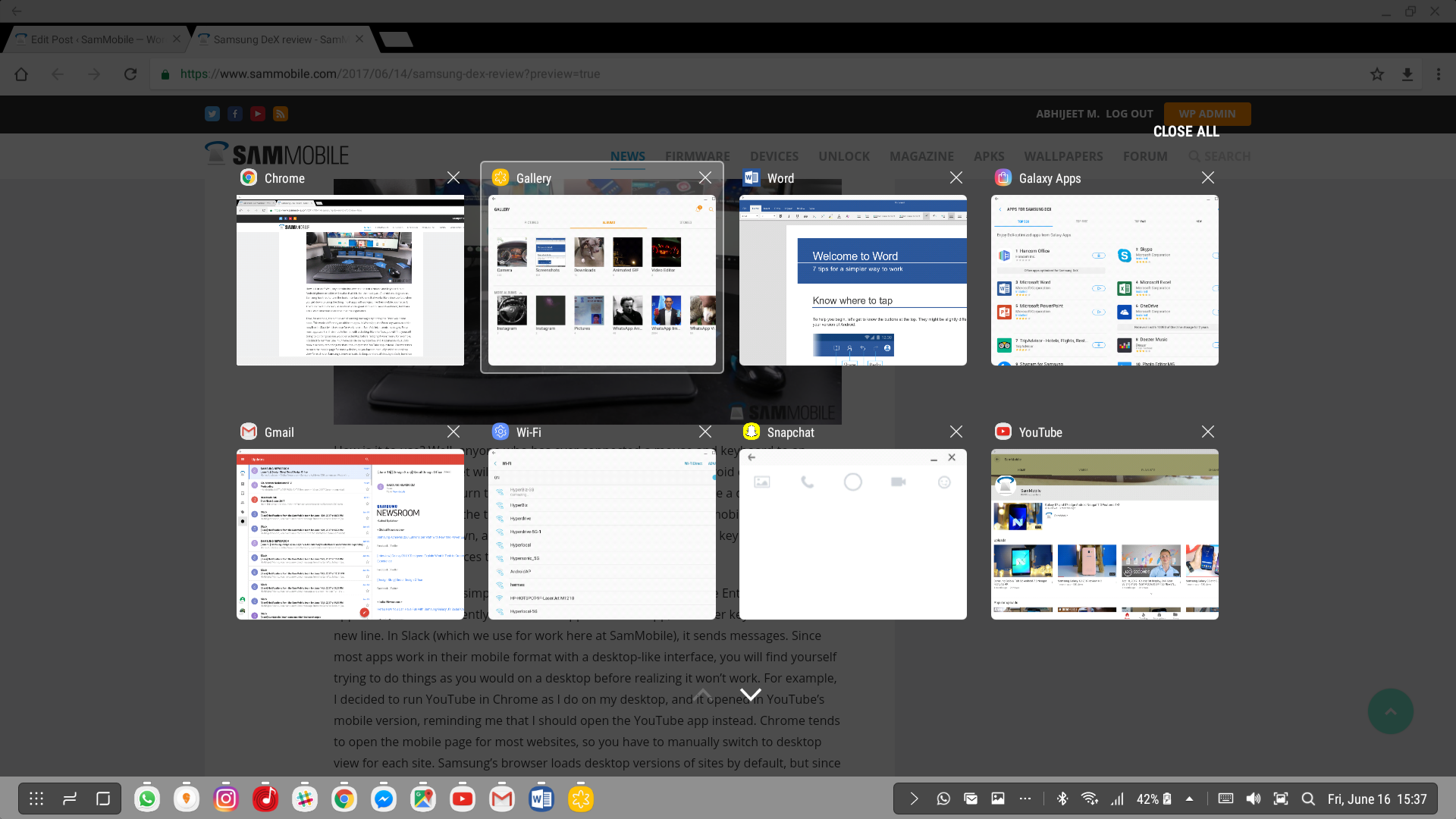
Task: Launch Instagram from the taskbar
Action: [226, 799]
